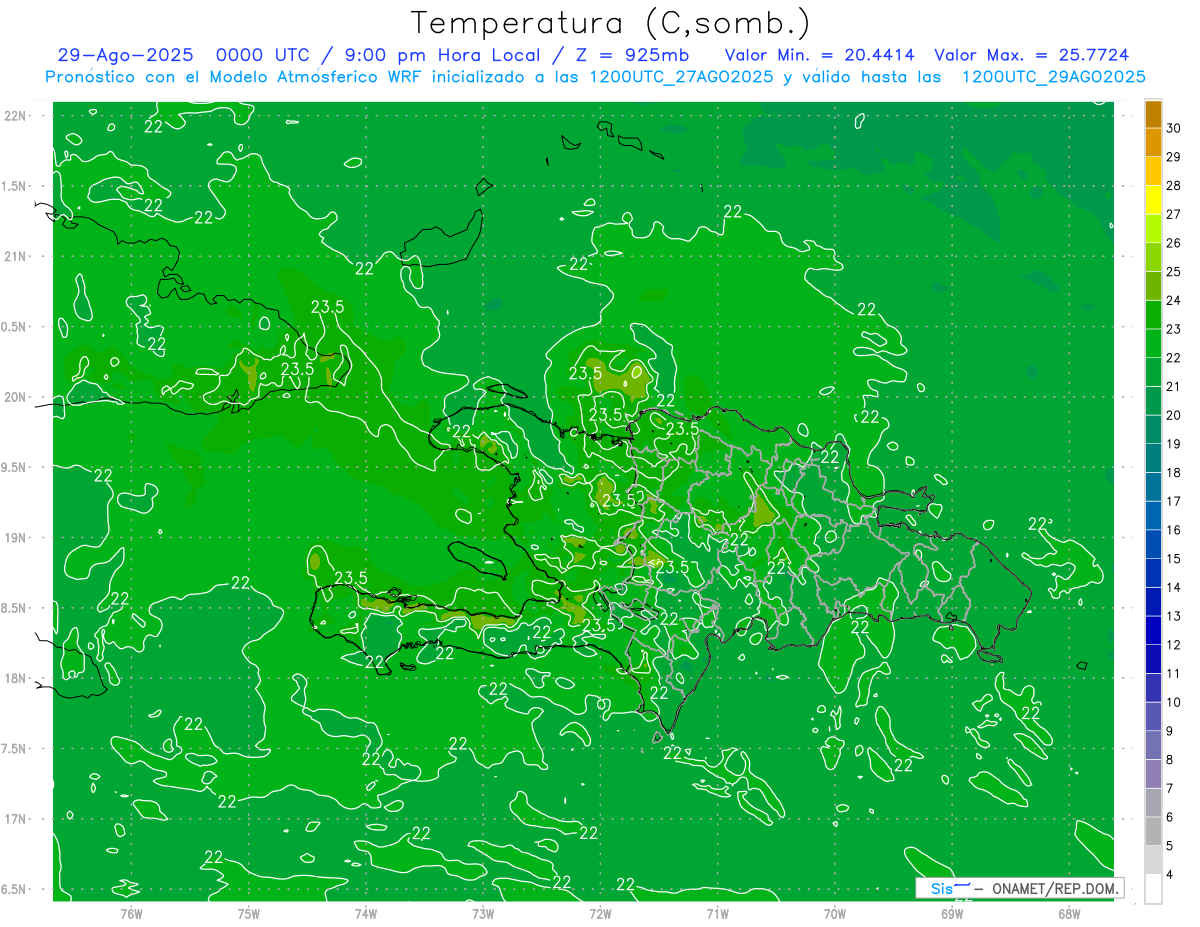Click the color bar segment between 29 and 30
The width and height of the screenshot is (1200, 927).
click(1153, 142)
